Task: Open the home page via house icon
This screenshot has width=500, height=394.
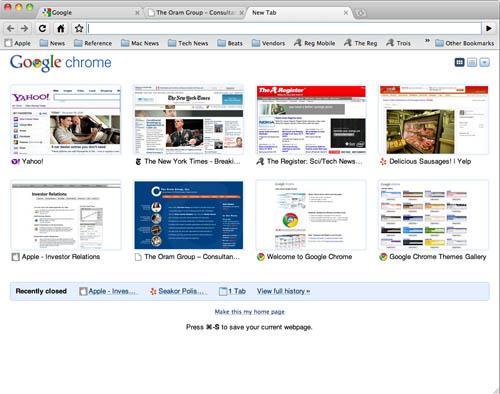Action: point(61,29)
